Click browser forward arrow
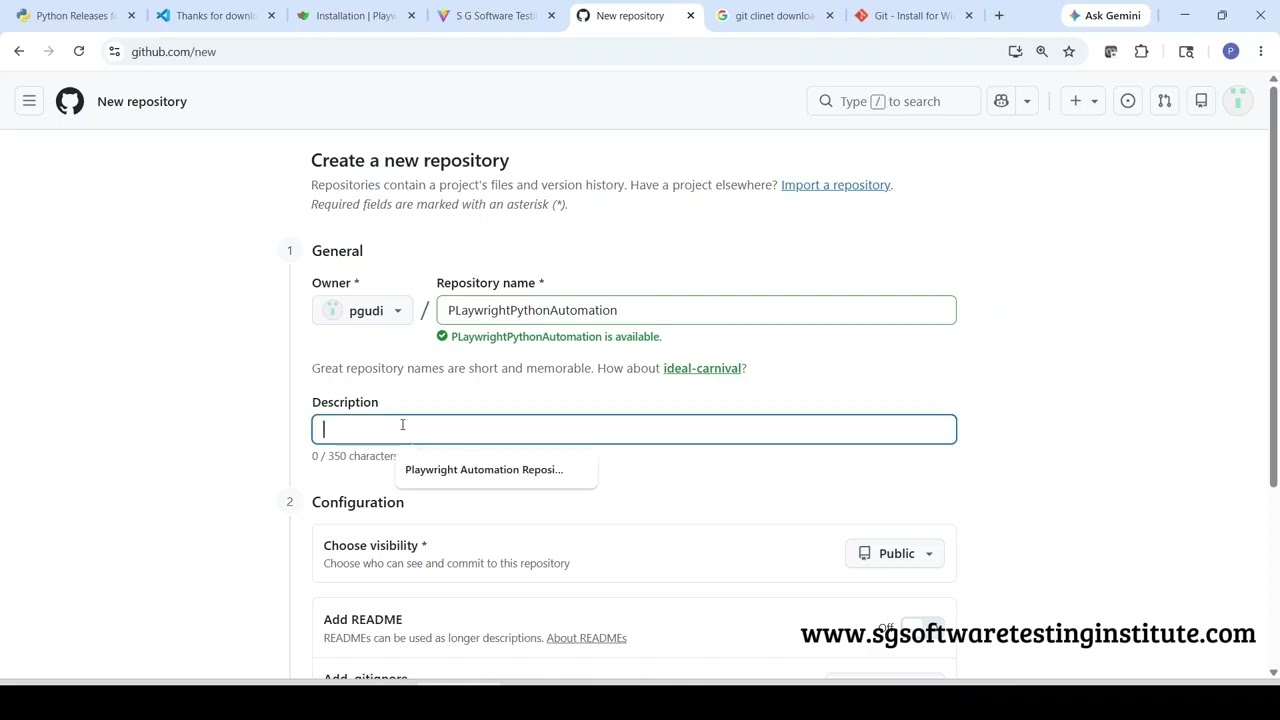The height and width of the screenshot is (720, 1280). point(48,51)
